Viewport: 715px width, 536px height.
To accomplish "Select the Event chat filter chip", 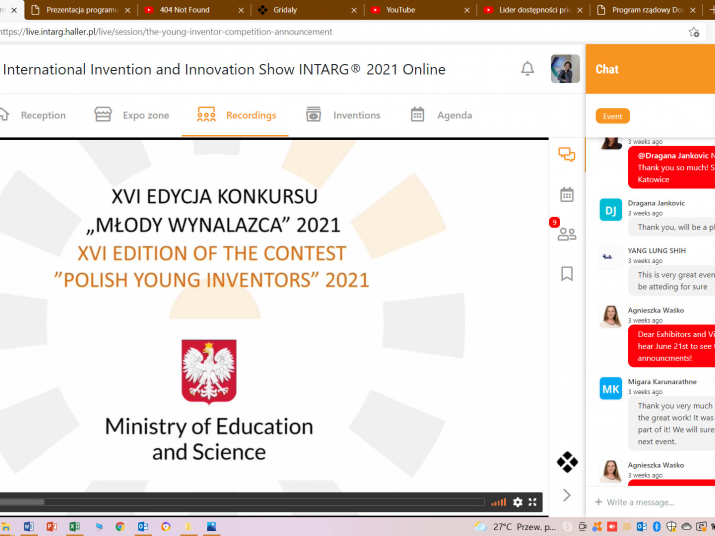I will click(612, 116).
